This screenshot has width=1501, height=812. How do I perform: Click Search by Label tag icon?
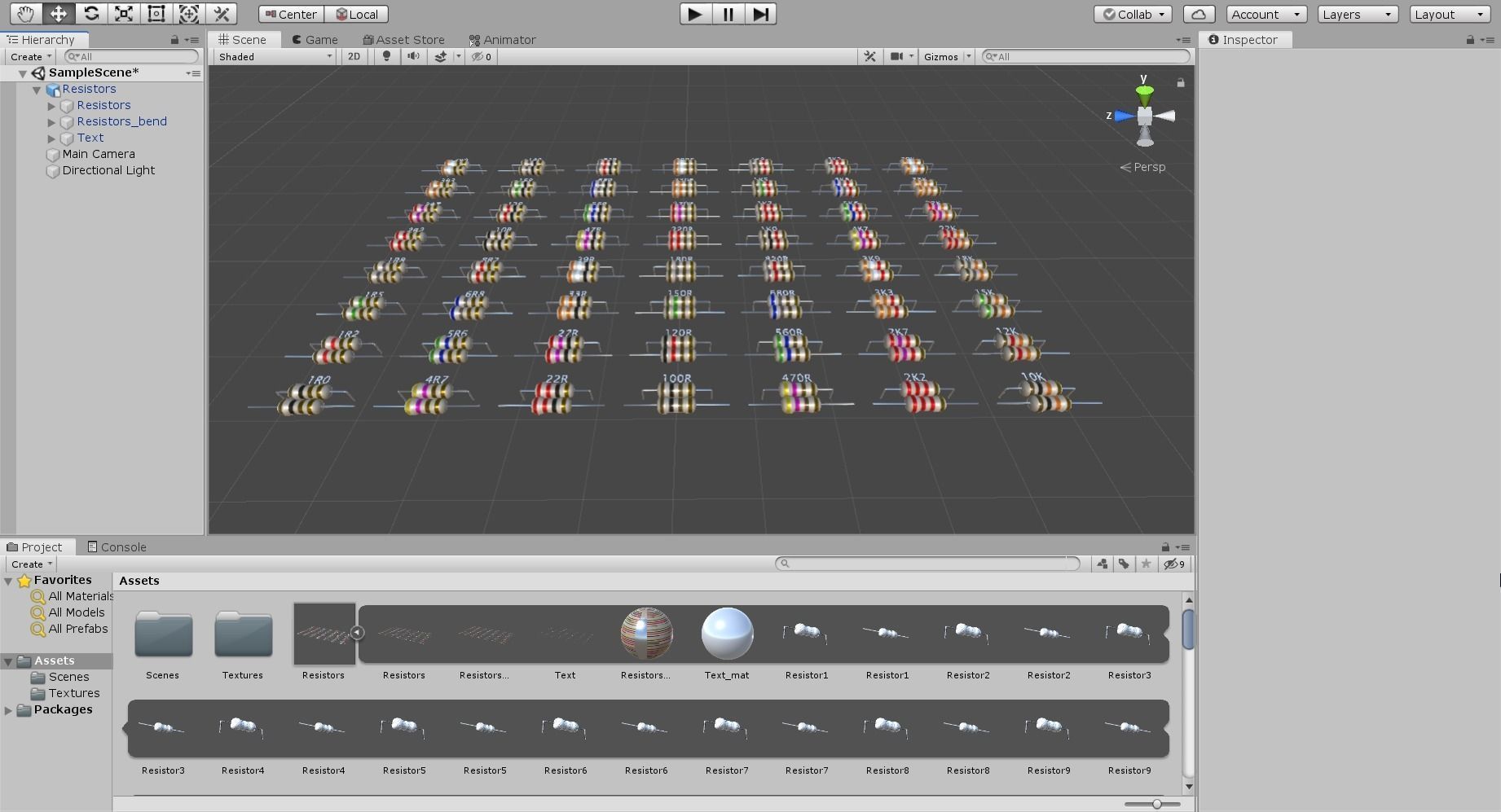(x=1125, y=564)
